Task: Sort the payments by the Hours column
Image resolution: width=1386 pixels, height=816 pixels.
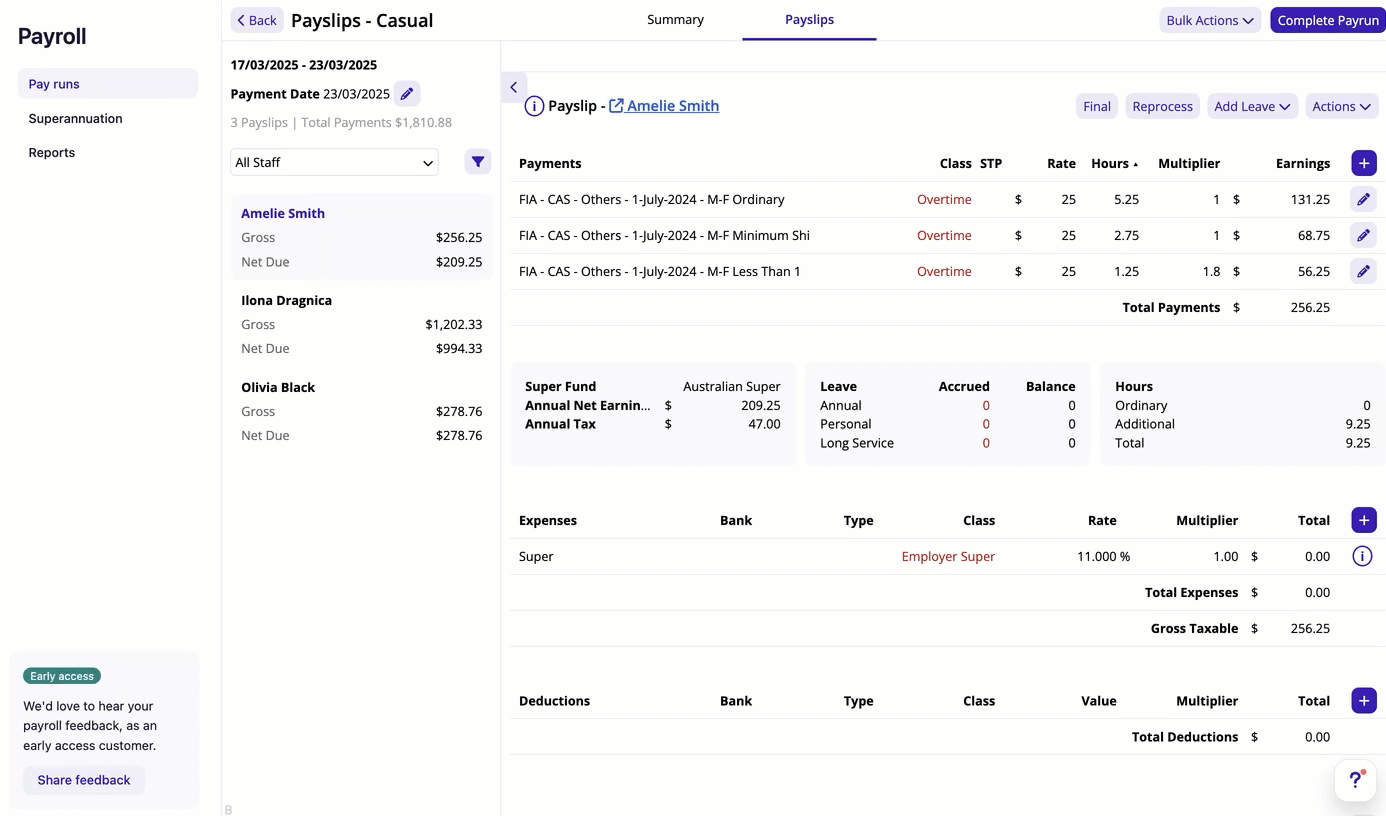Action: coord(1114,163)
